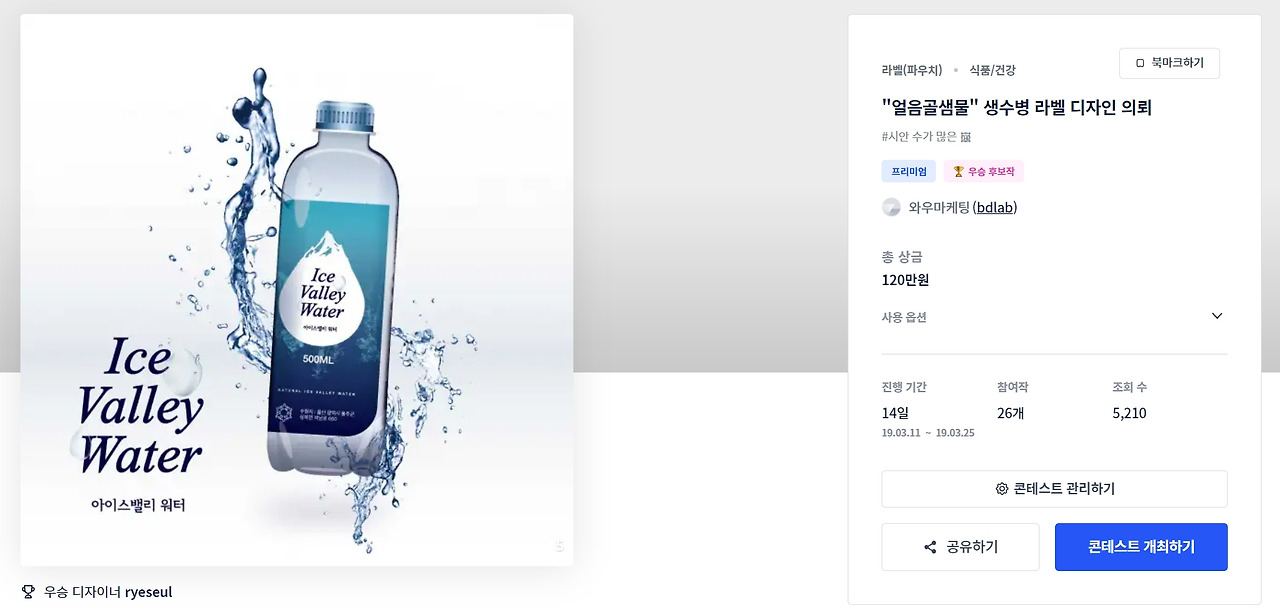1280x614 pixels.
Task: Click the watermark icon on the image corner
Action: pos(559,545)
